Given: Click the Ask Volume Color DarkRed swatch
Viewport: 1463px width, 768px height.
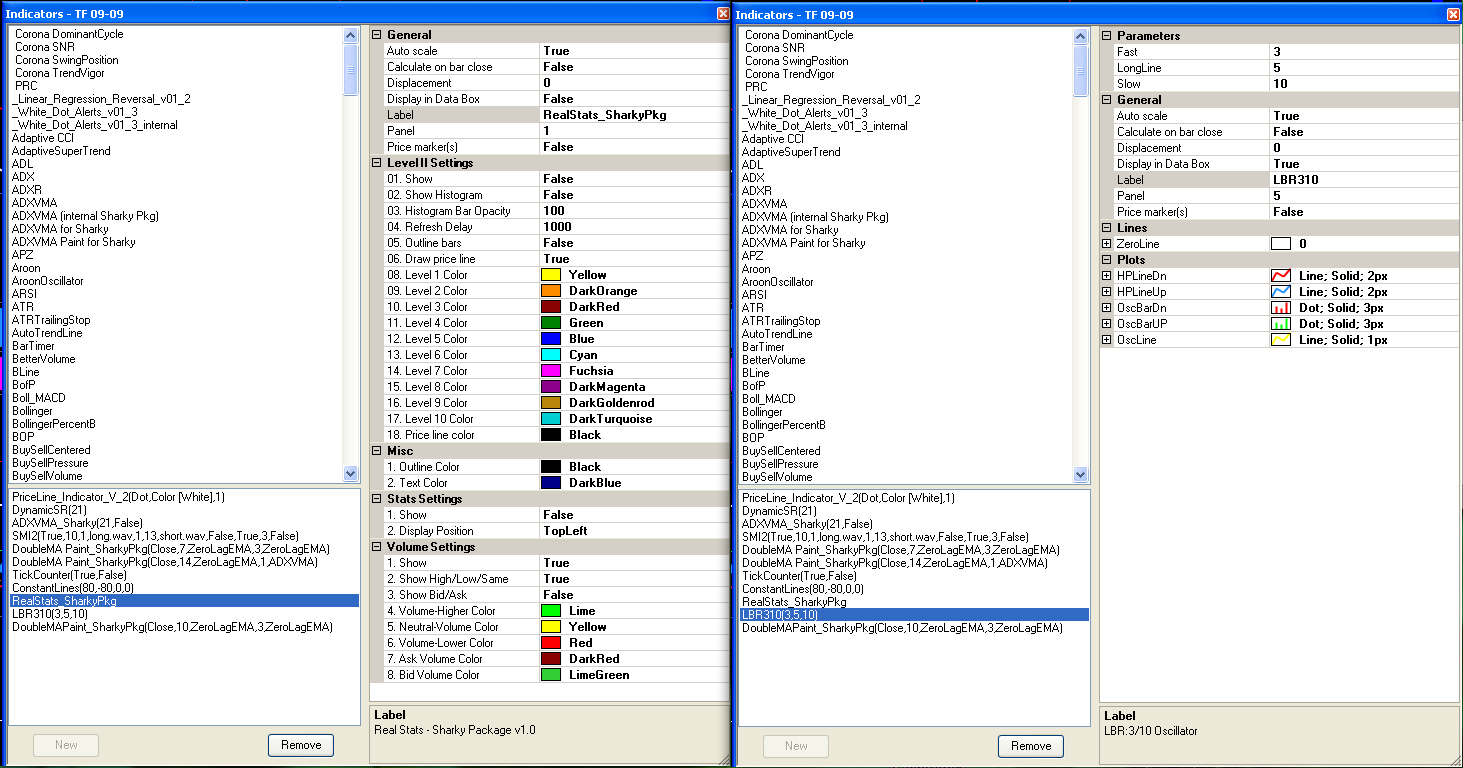Looking at the screenshot, I should click(551, 659).
